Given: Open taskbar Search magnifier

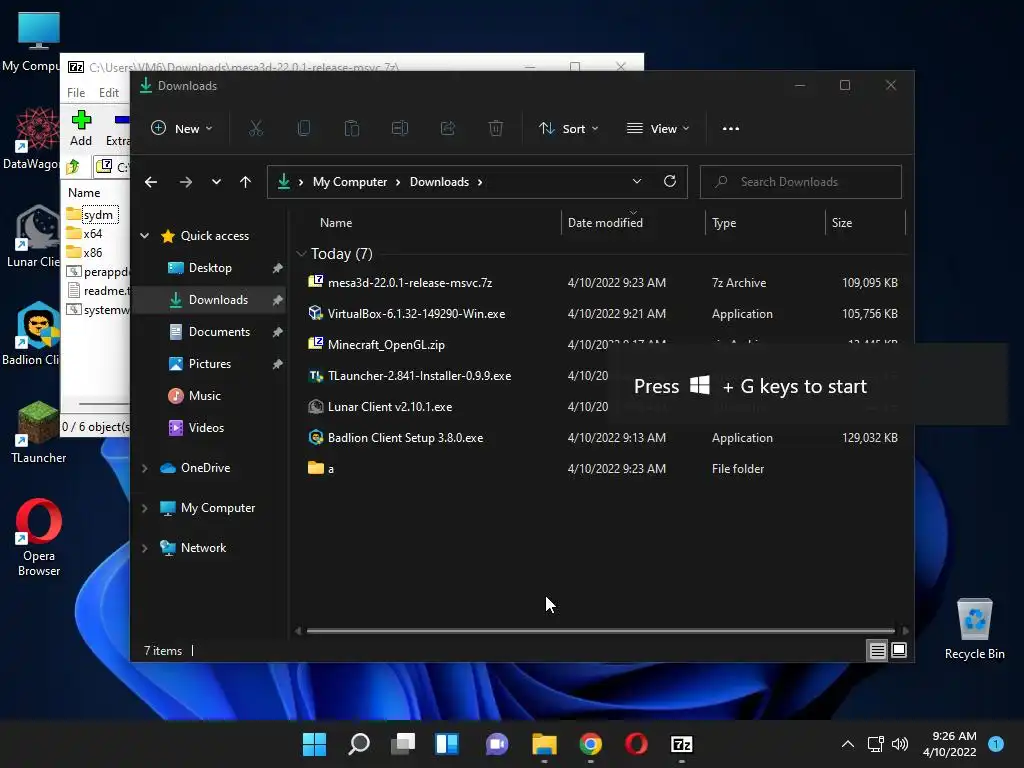Looking at the screenshot, I should (359, 744).
